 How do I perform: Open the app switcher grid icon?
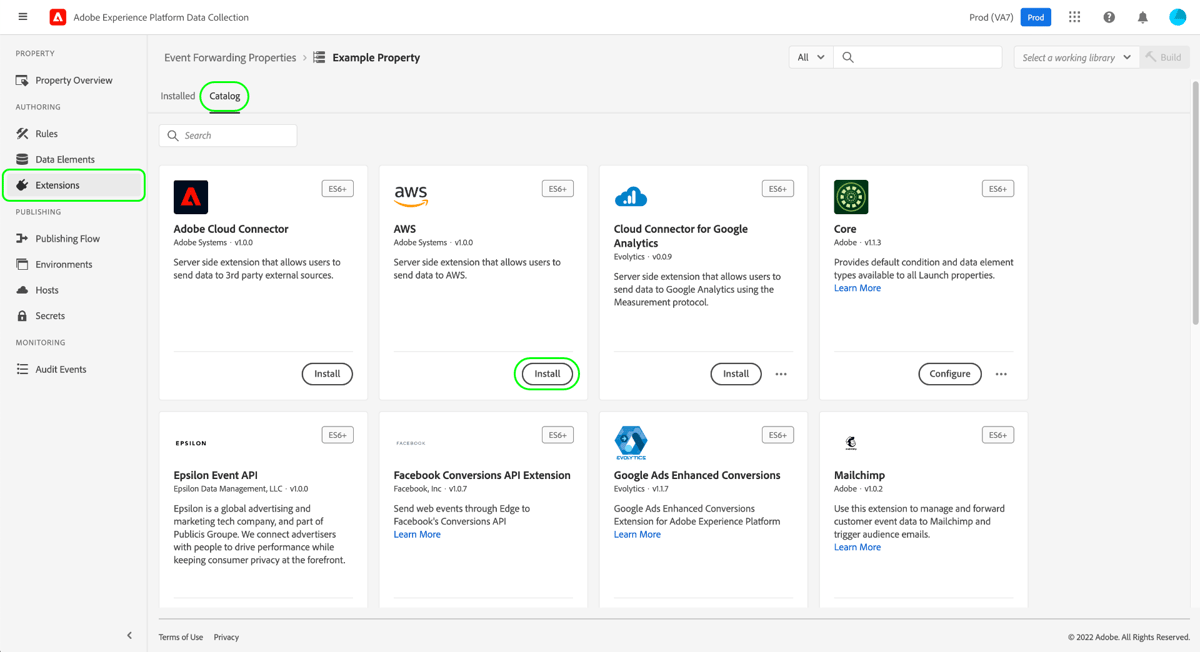pyautogui.click(x=1074, y=16)
